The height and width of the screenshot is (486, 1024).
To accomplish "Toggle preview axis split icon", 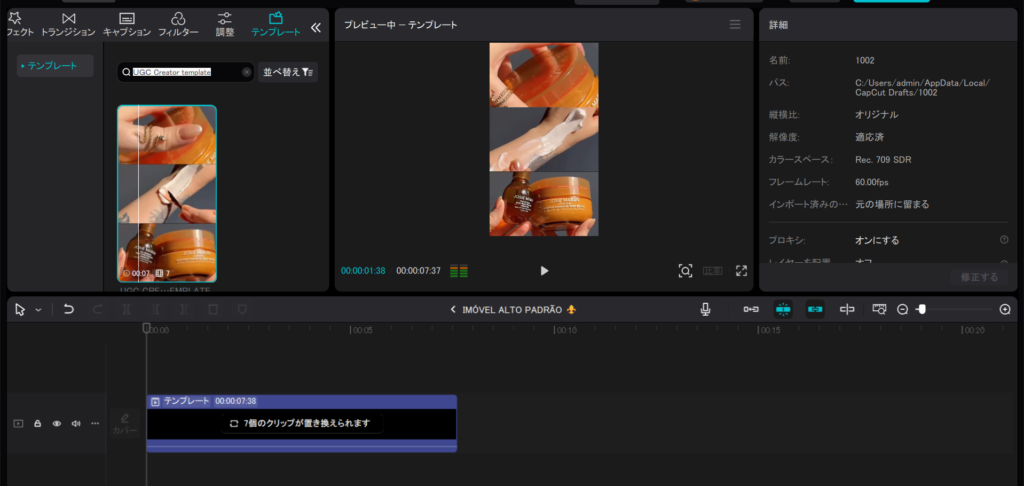I will (847, 310).
